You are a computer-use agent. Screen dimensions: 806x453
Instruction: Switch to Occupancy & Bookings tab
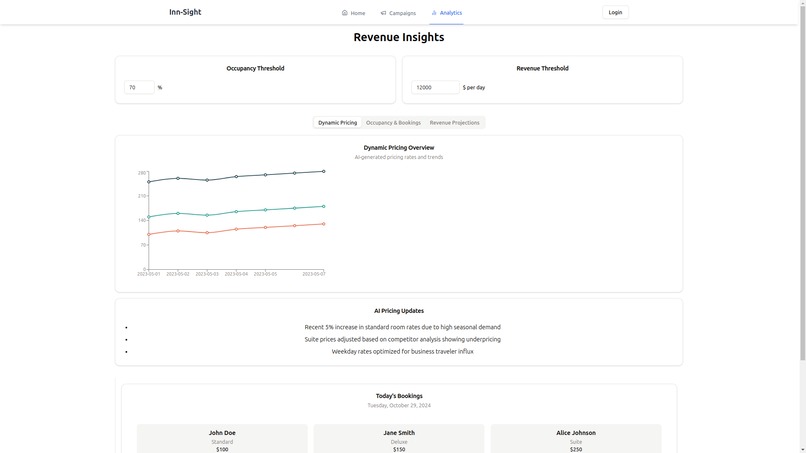point(393,122)
